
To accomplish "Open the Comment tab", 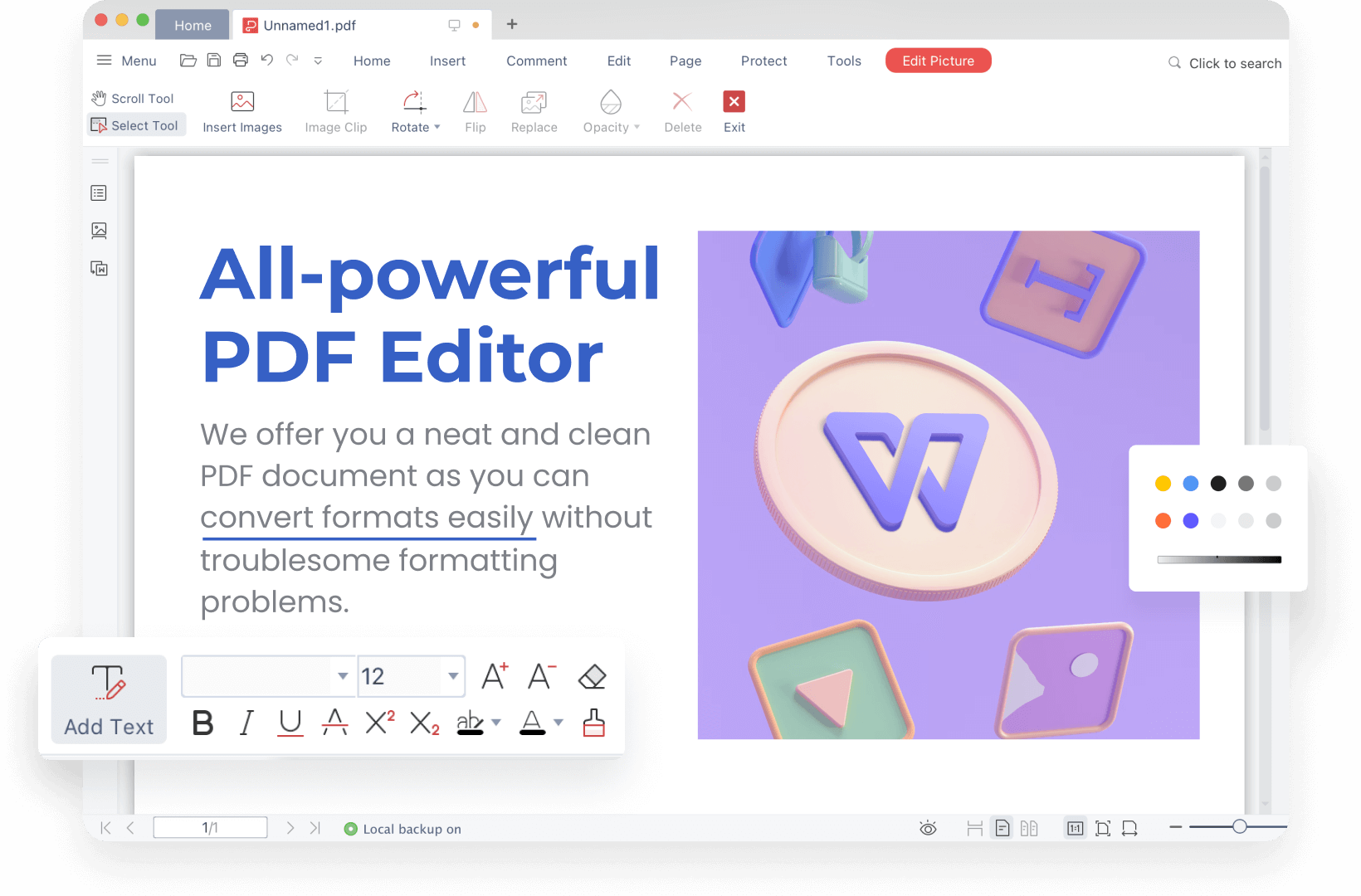I will pos(536,61).
